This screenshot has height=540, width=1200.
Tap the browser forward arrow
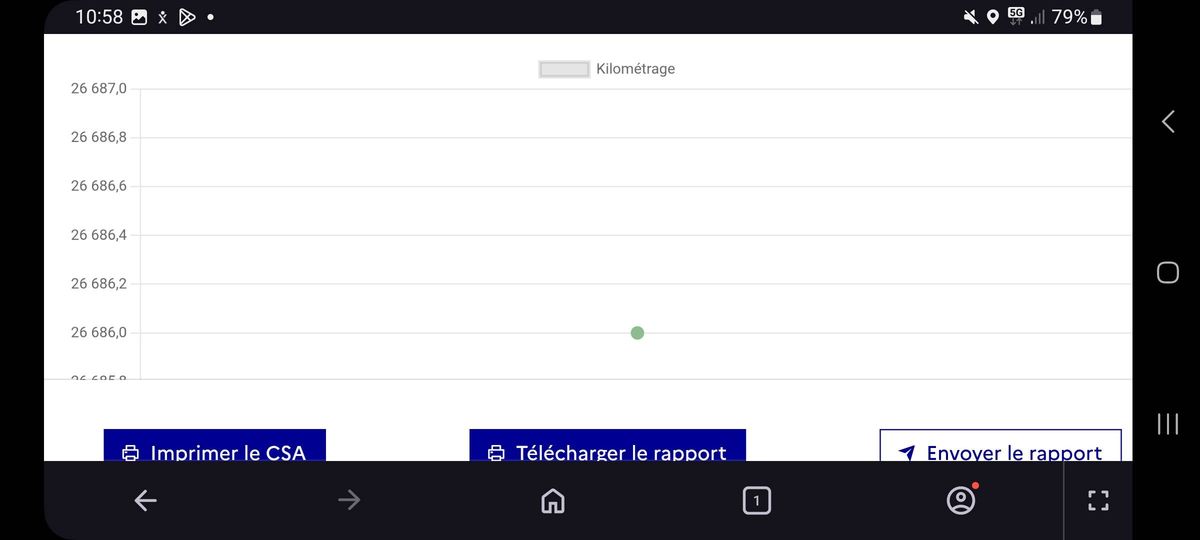349,501
